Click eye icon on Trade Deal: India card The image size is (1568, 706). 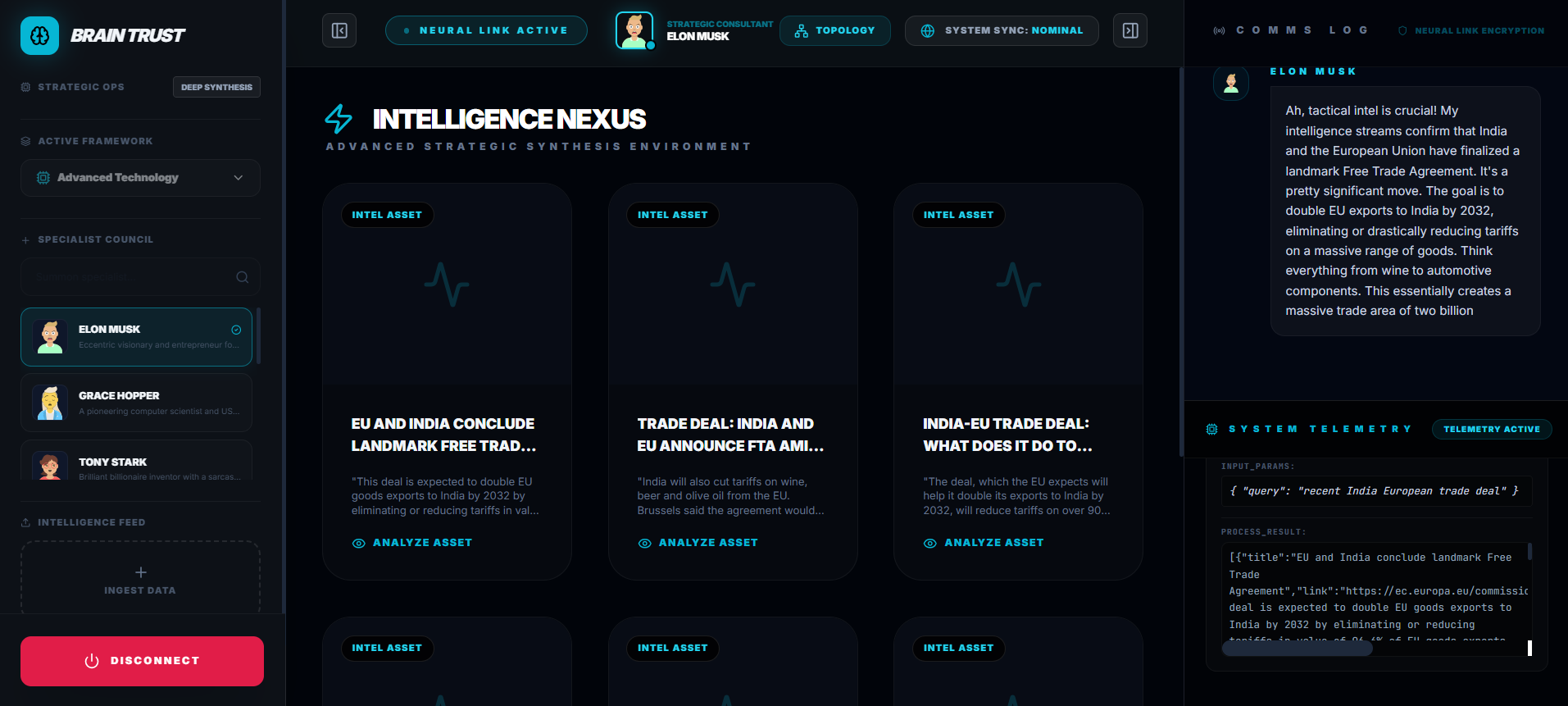coord(644,544)
